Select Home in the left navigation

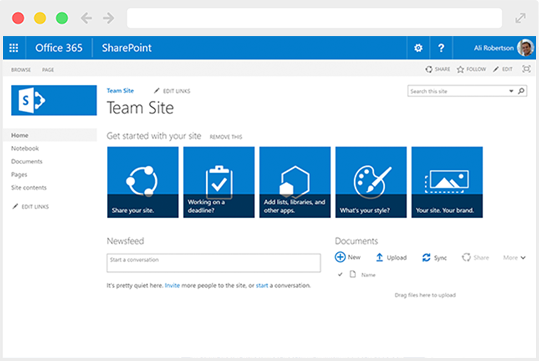pos(50,135)
